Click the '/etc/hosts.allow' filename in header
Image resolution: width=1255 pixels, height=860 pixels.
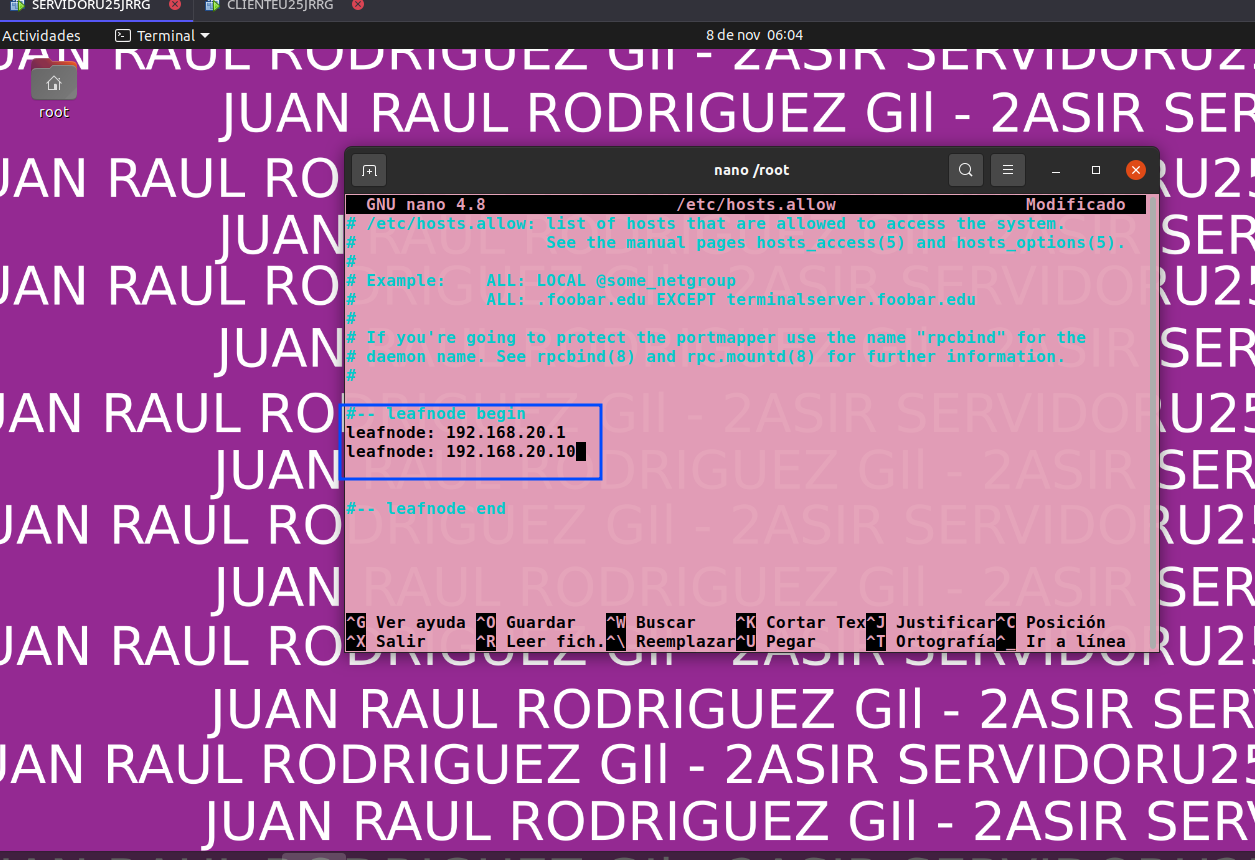[x=756, y=205]
